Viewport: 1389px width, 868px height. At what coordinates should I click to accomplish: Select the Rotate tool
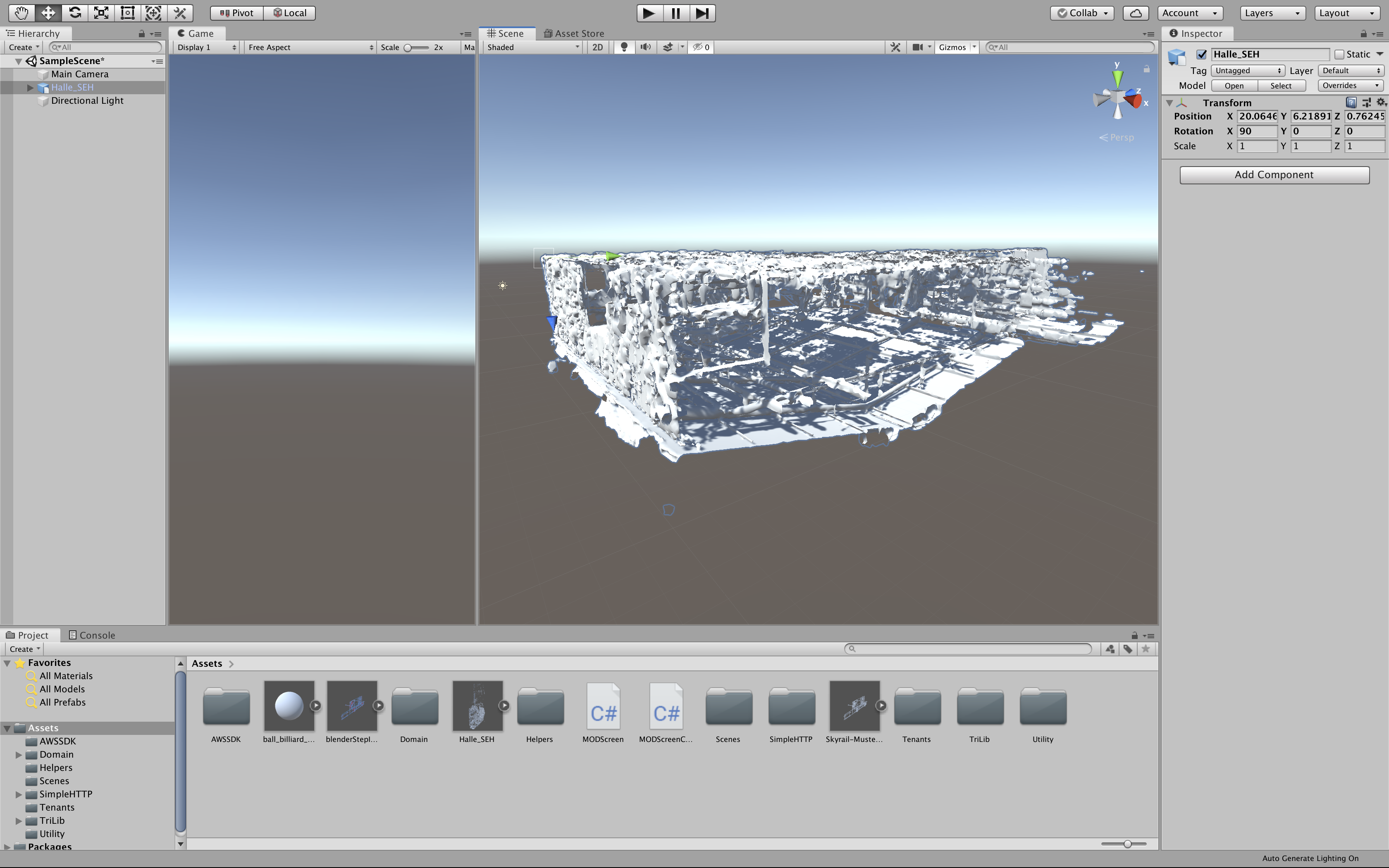coord(74,13)
